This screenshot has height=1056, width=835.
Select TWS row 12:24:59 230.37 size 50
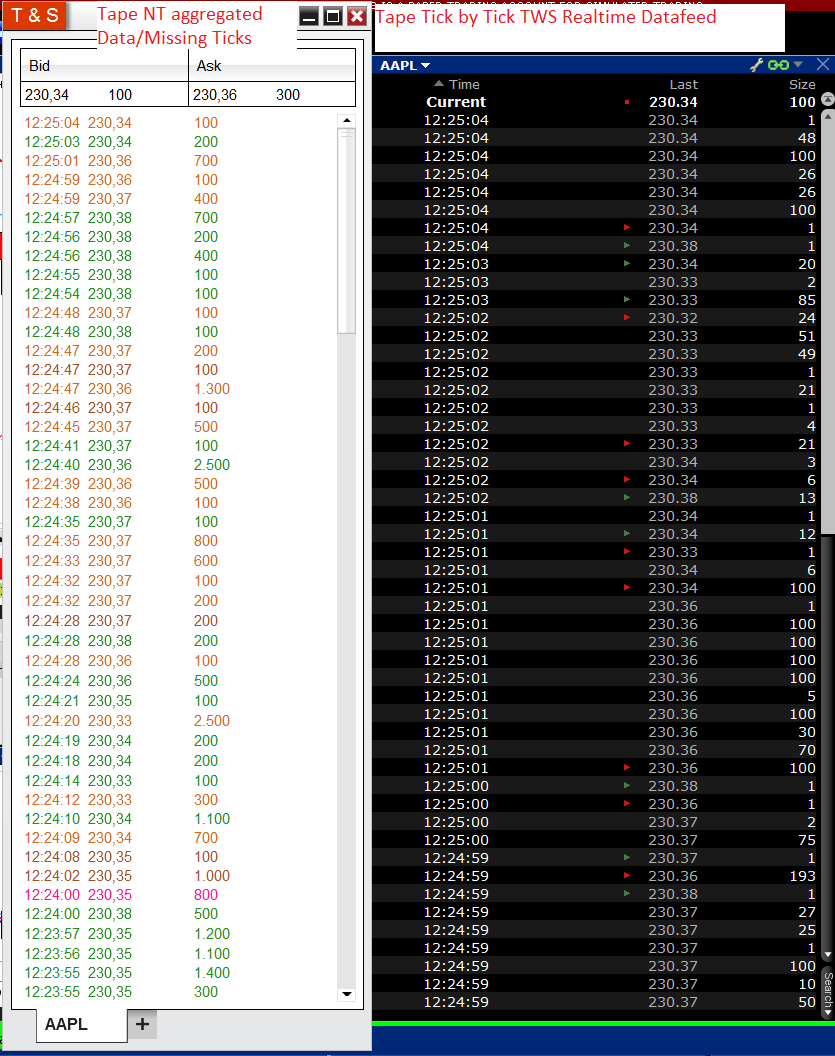point(597,1001)
